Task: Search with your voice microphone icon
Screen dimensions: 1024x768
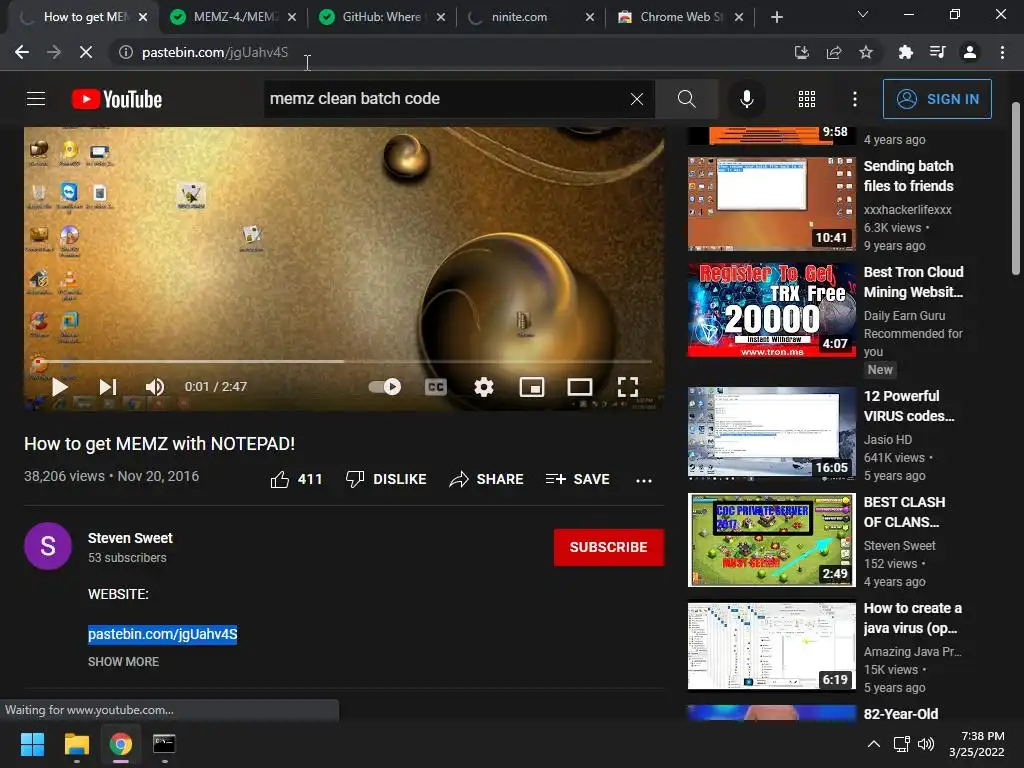Action: 746,99
